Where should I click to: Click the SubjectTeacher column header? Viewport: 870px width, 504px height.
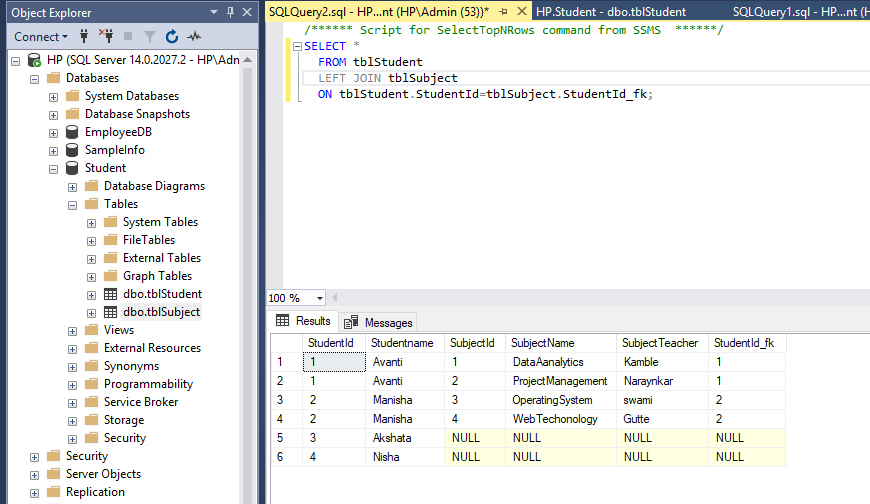point(662,343)
